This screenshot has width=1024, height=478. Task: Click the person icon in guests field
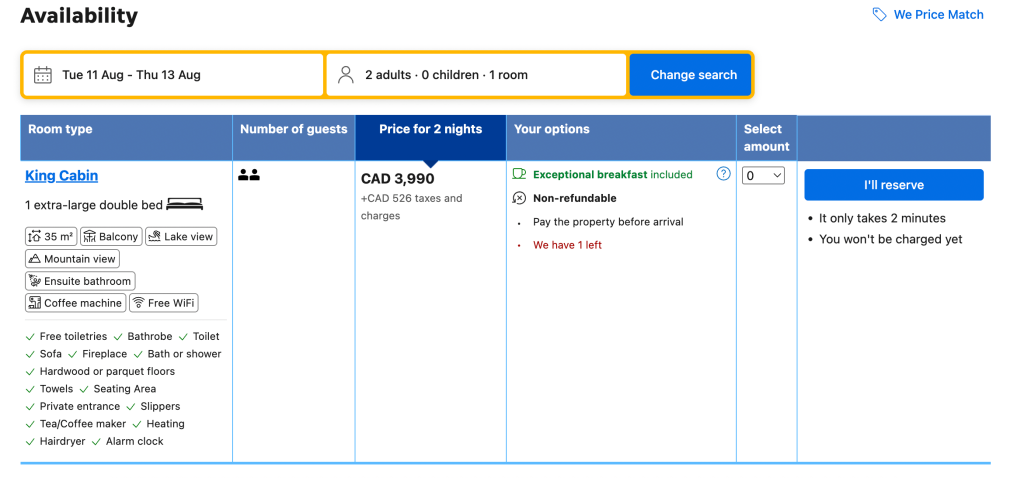click(346, 75)
